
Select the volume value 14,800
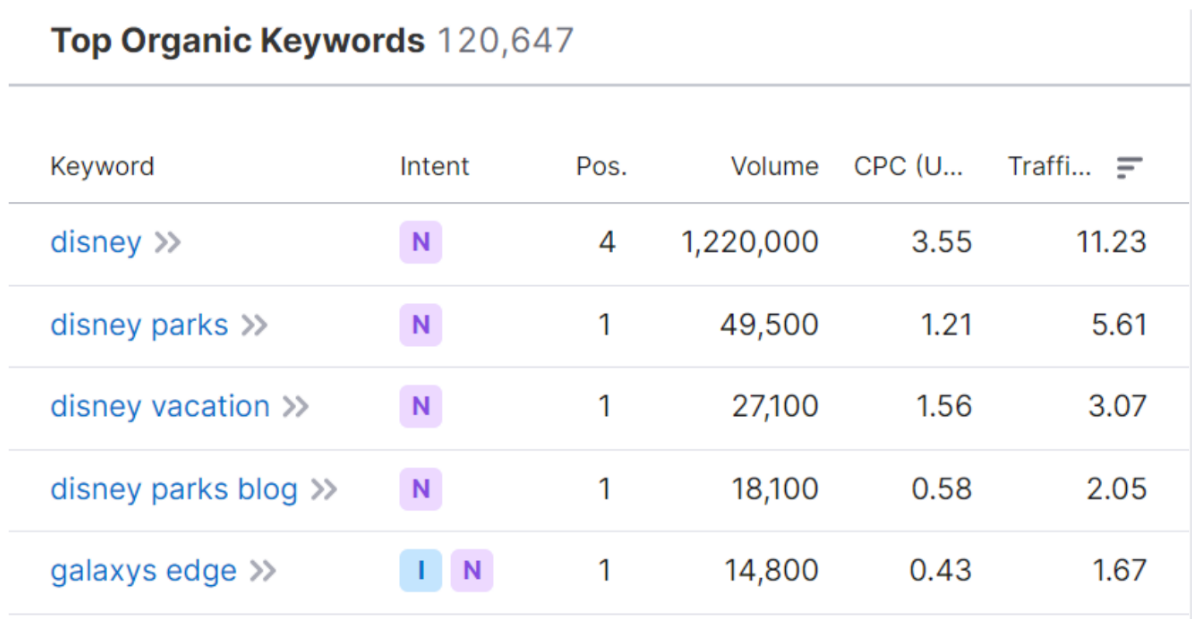click(772, 570)
